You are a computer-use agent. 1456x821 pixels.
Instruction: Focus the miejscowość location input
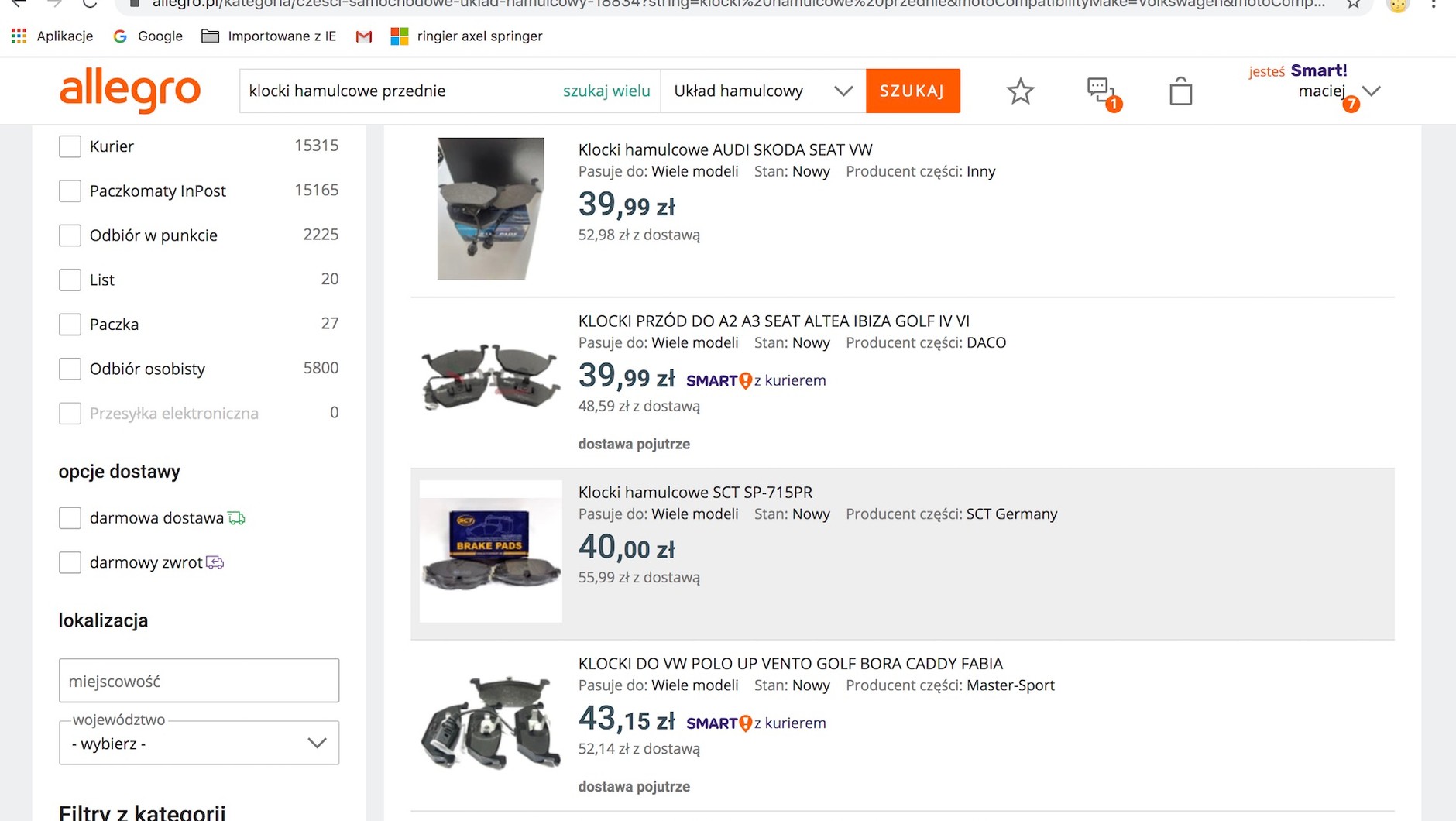(x=199, y=681)
